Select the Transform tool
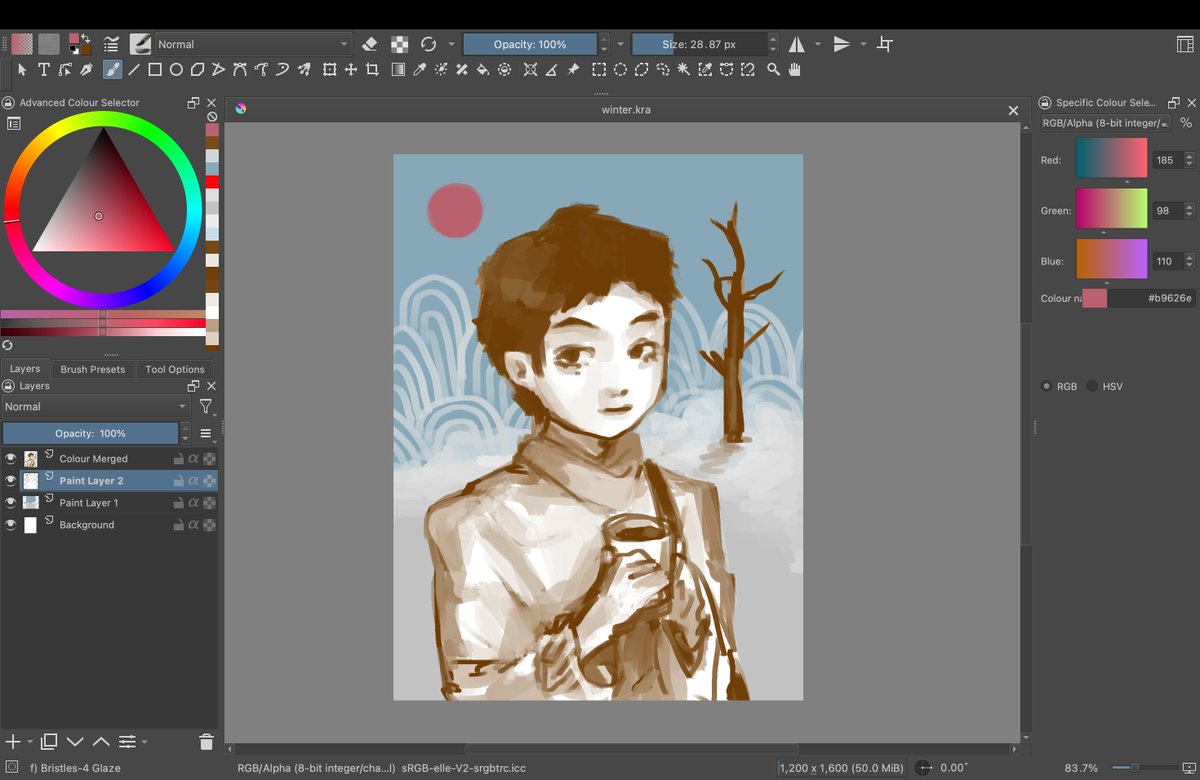This screenshot has height=780, width=1200. [x=329, y=70]
